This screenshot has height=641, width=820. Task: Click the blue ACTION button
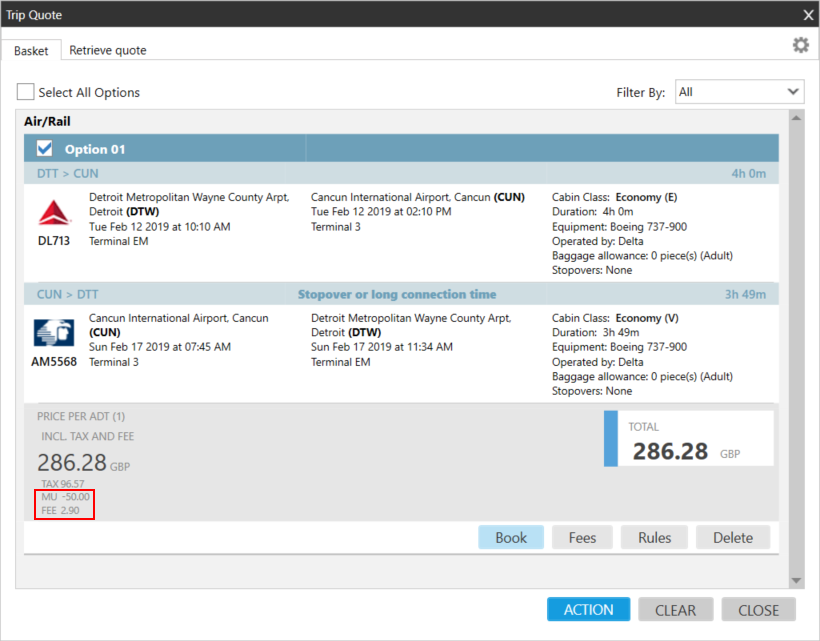click(x=588, y=610)
